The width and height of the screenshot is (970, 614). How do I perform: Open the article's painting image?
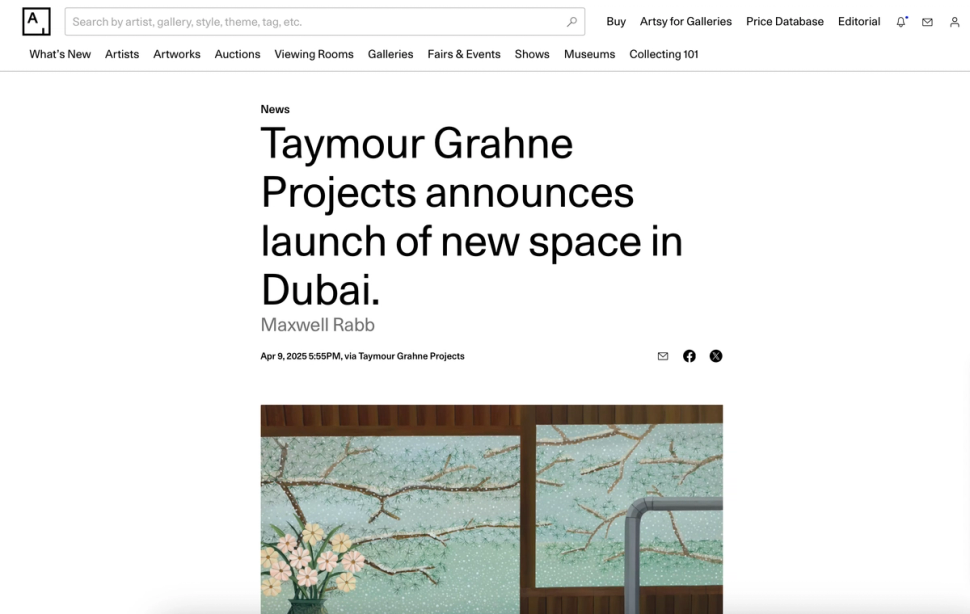click(491, 510)
